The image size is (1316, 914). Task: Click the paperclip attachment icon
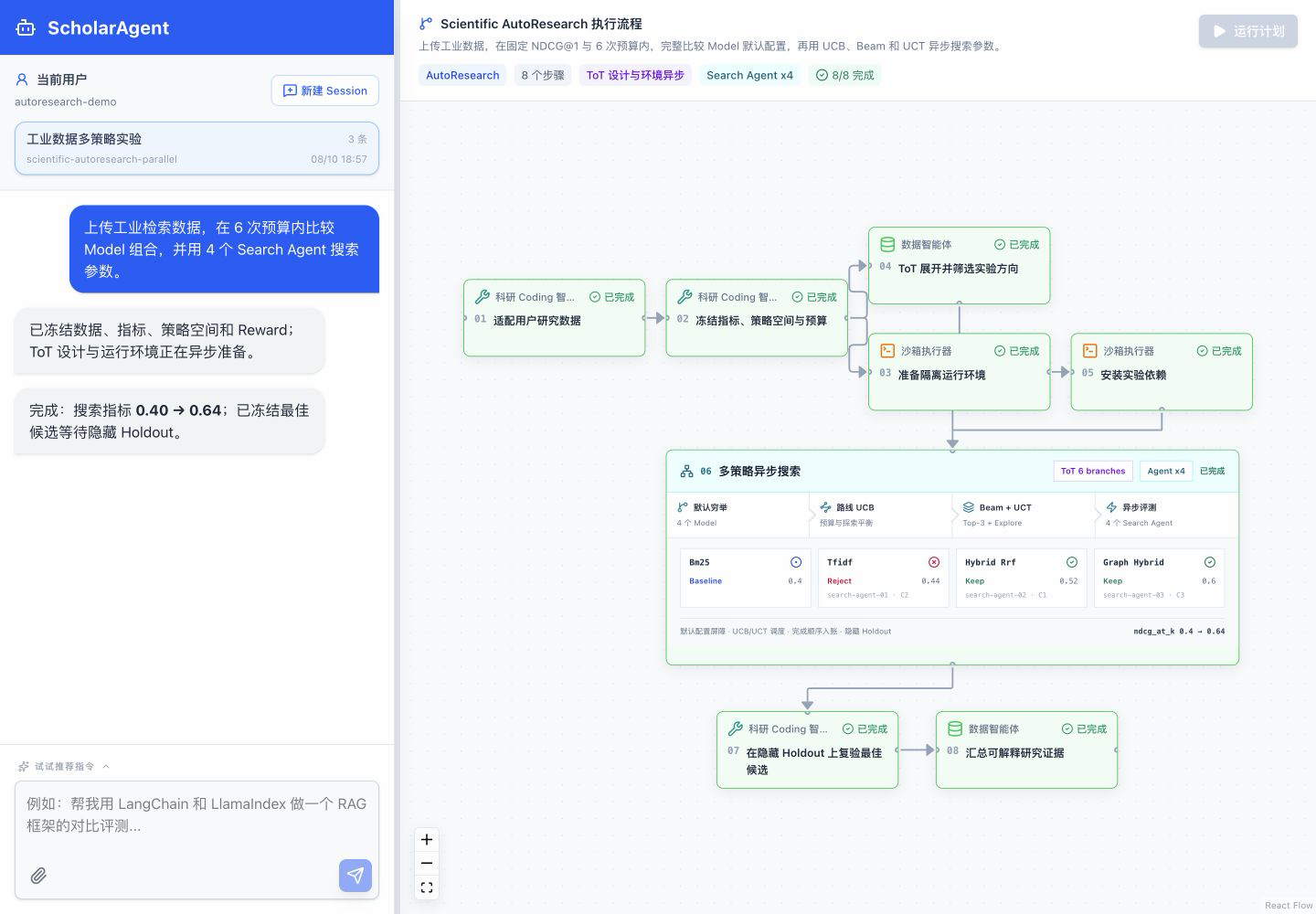38,876
